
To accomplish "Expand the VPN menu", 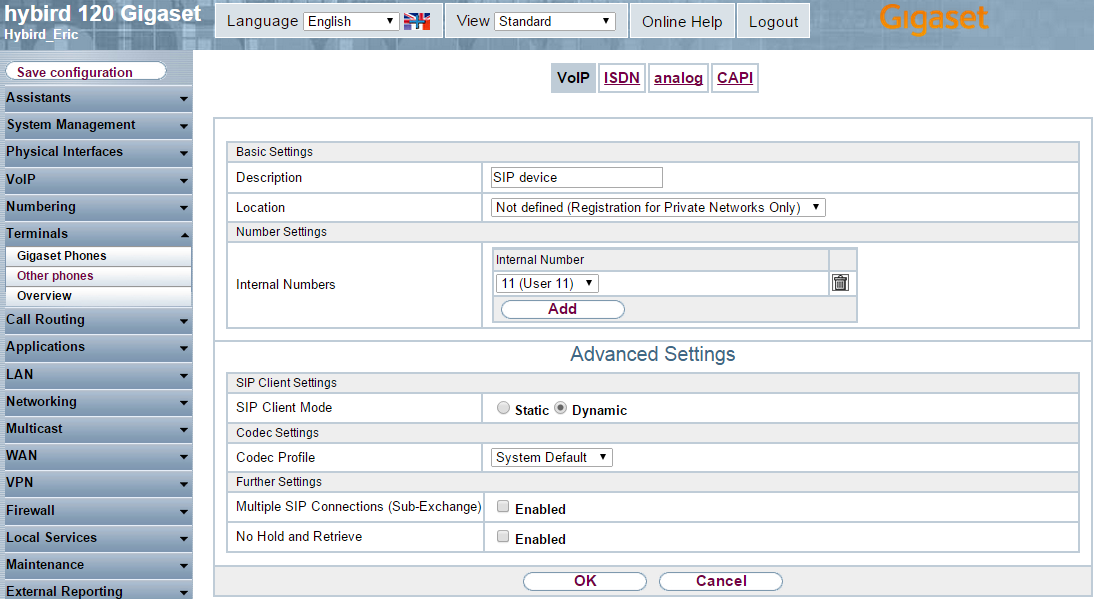I will tap(97, 483).
